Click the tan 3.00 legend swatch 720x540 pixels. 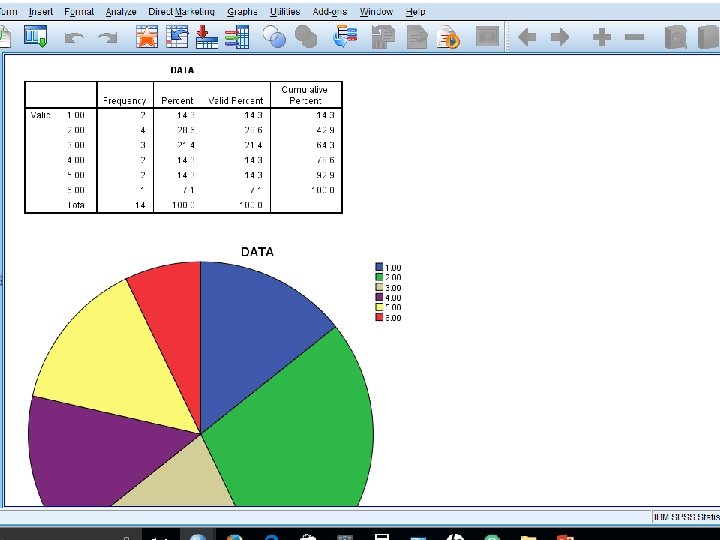379,287
